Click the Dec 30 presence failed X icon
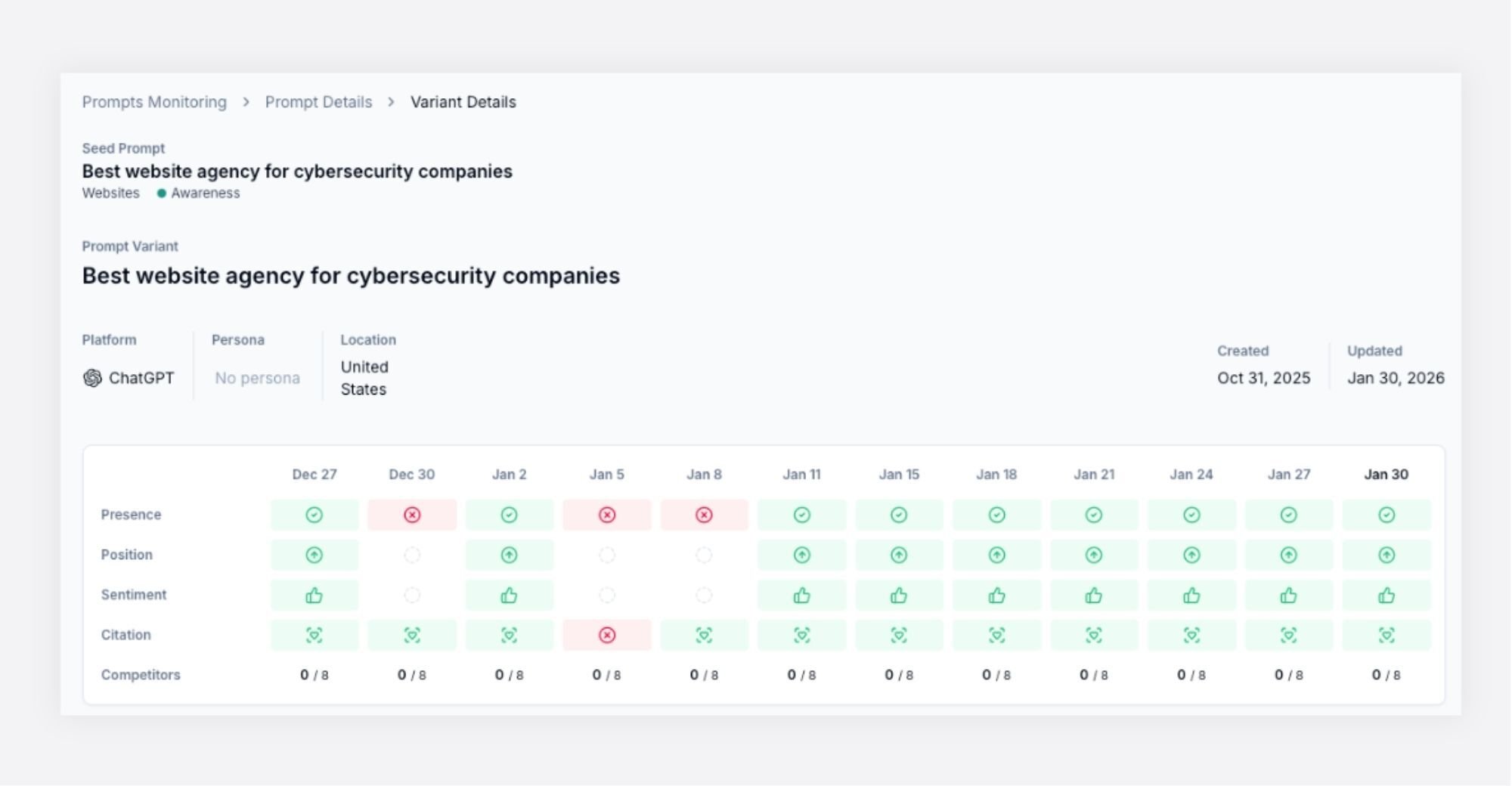Viewport: 1512px width, 786px height. click(x=412, y=515)
